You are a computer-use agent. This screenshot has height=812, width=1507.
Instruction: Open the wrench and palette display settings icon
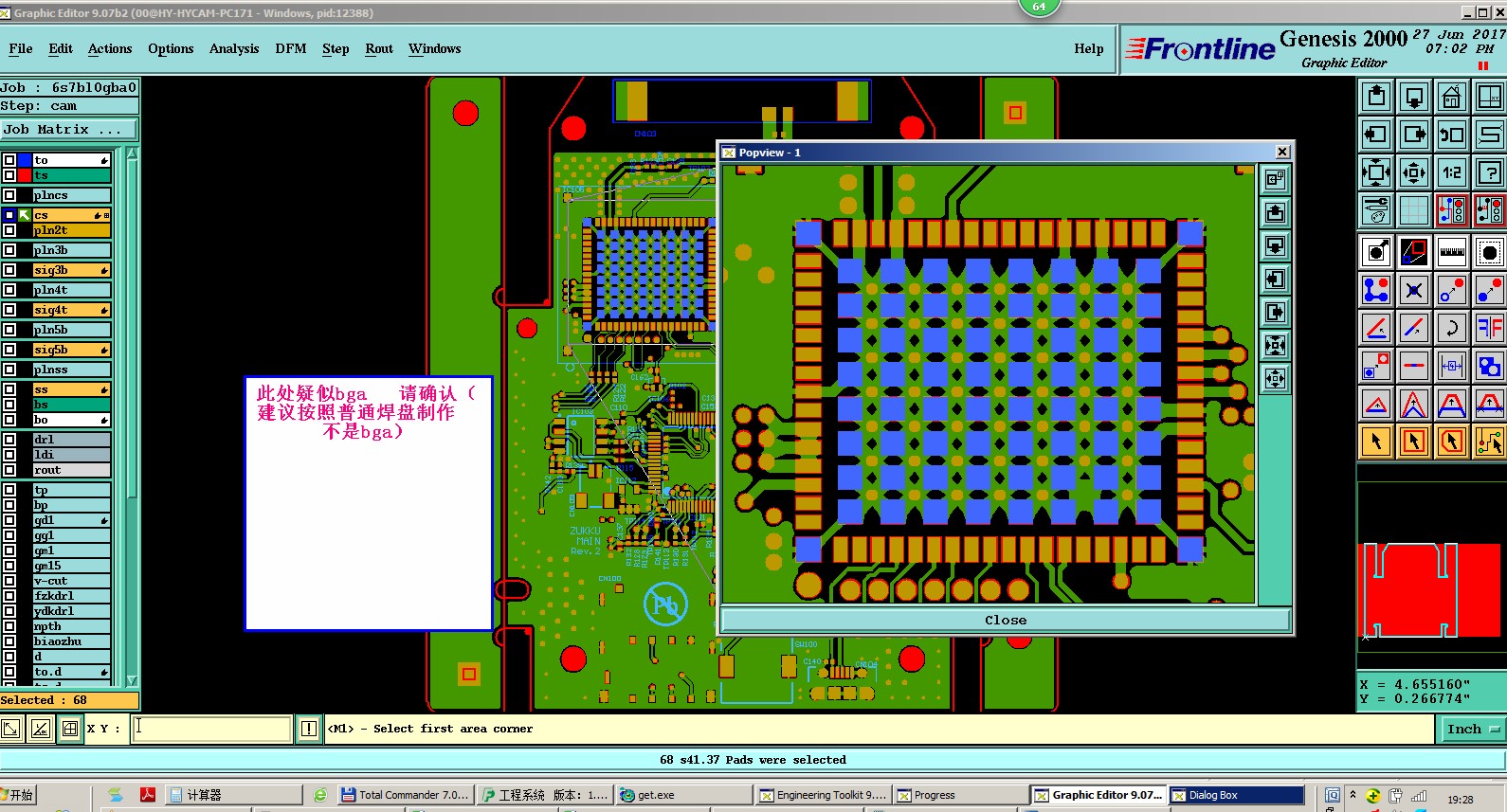coord(1376,210)
